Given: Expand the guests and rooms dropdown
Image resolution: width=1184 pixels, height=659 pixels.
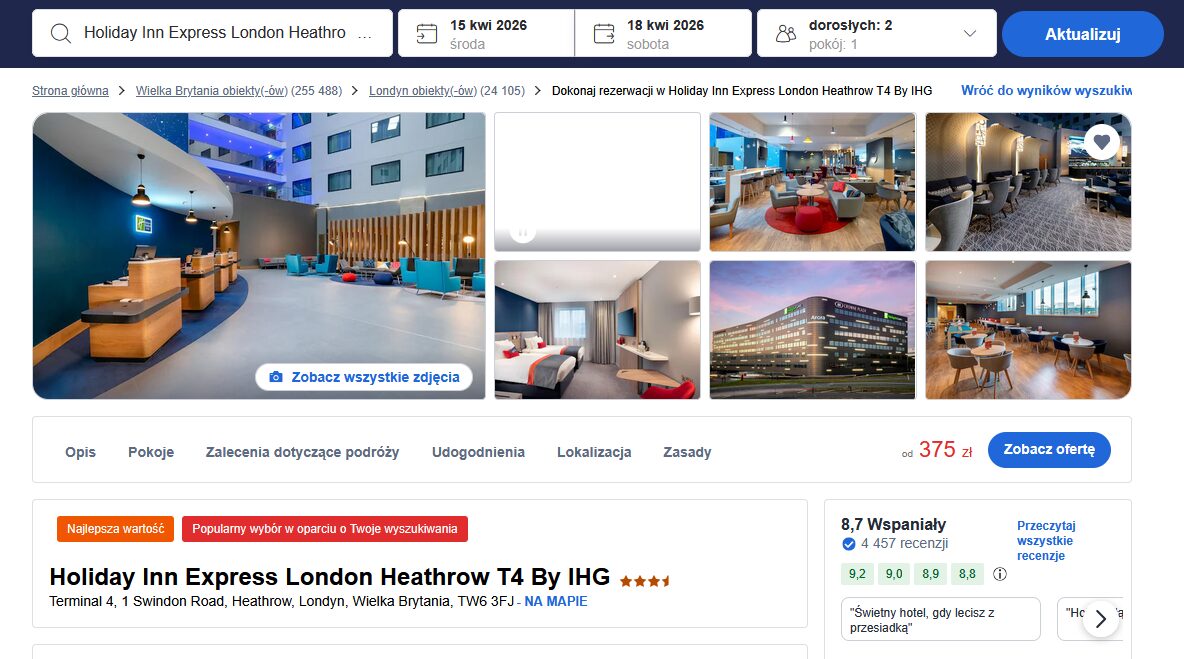Looking at the screenshot, I should point(970,33).
